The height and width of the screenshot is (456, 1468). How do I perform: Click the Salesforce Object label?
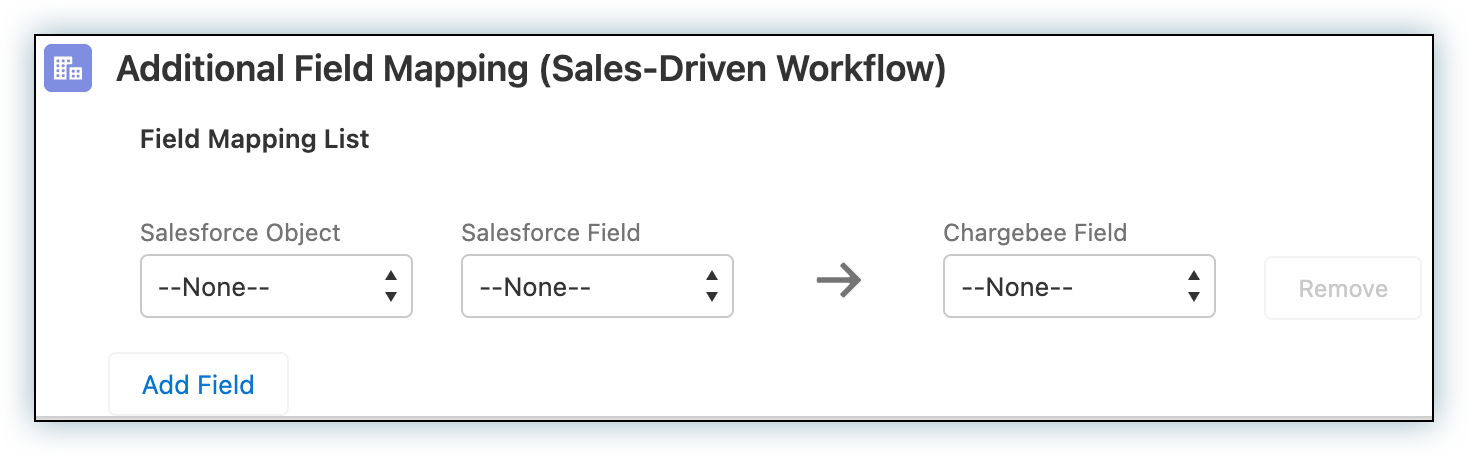pyautogui.click(x=240, y=233)
